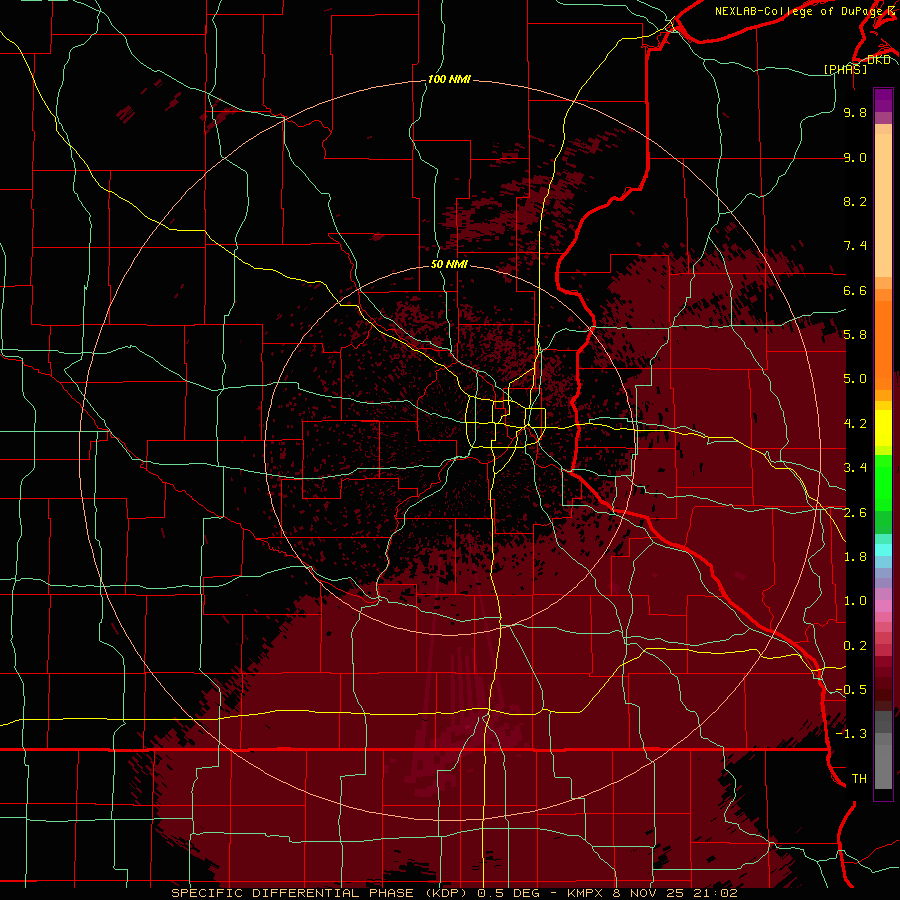Select the 1.0 legend value
The image size is (900, 900).
855,600
